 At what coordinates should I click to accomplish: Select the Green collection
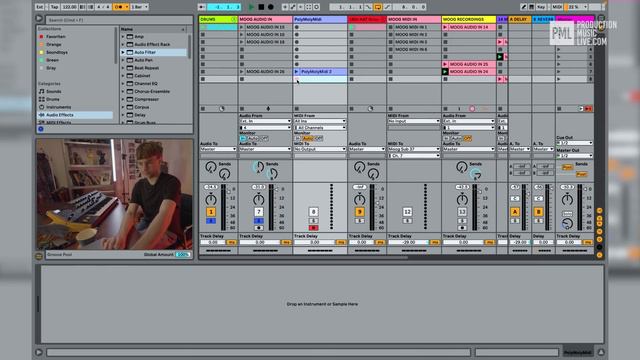click(52, 60)
